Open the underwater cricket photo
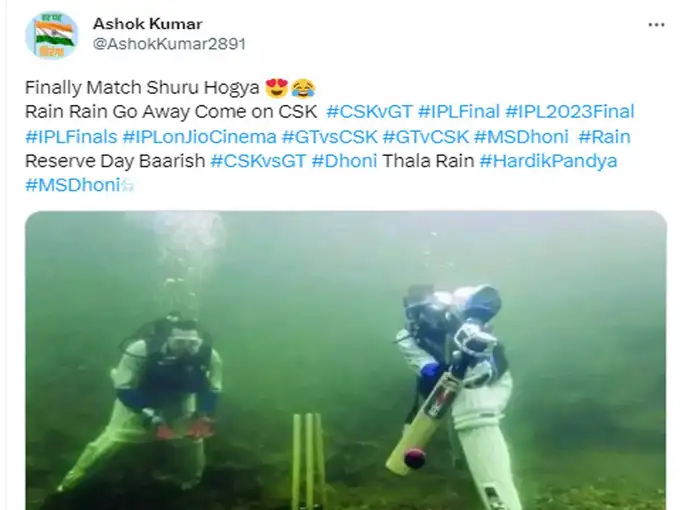 click(x=346, y=360)
